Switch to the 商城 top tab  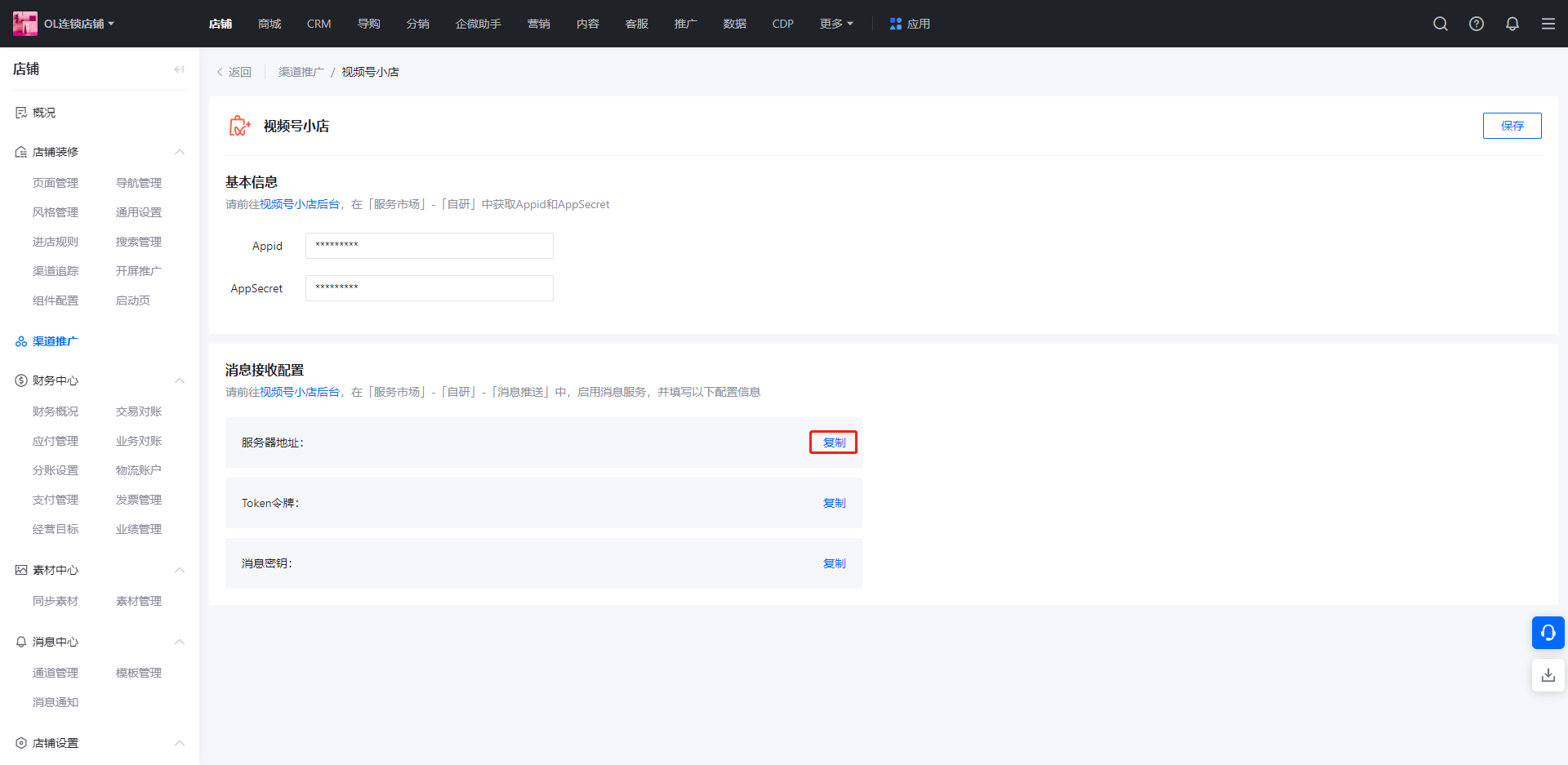[x=269, y=24]
